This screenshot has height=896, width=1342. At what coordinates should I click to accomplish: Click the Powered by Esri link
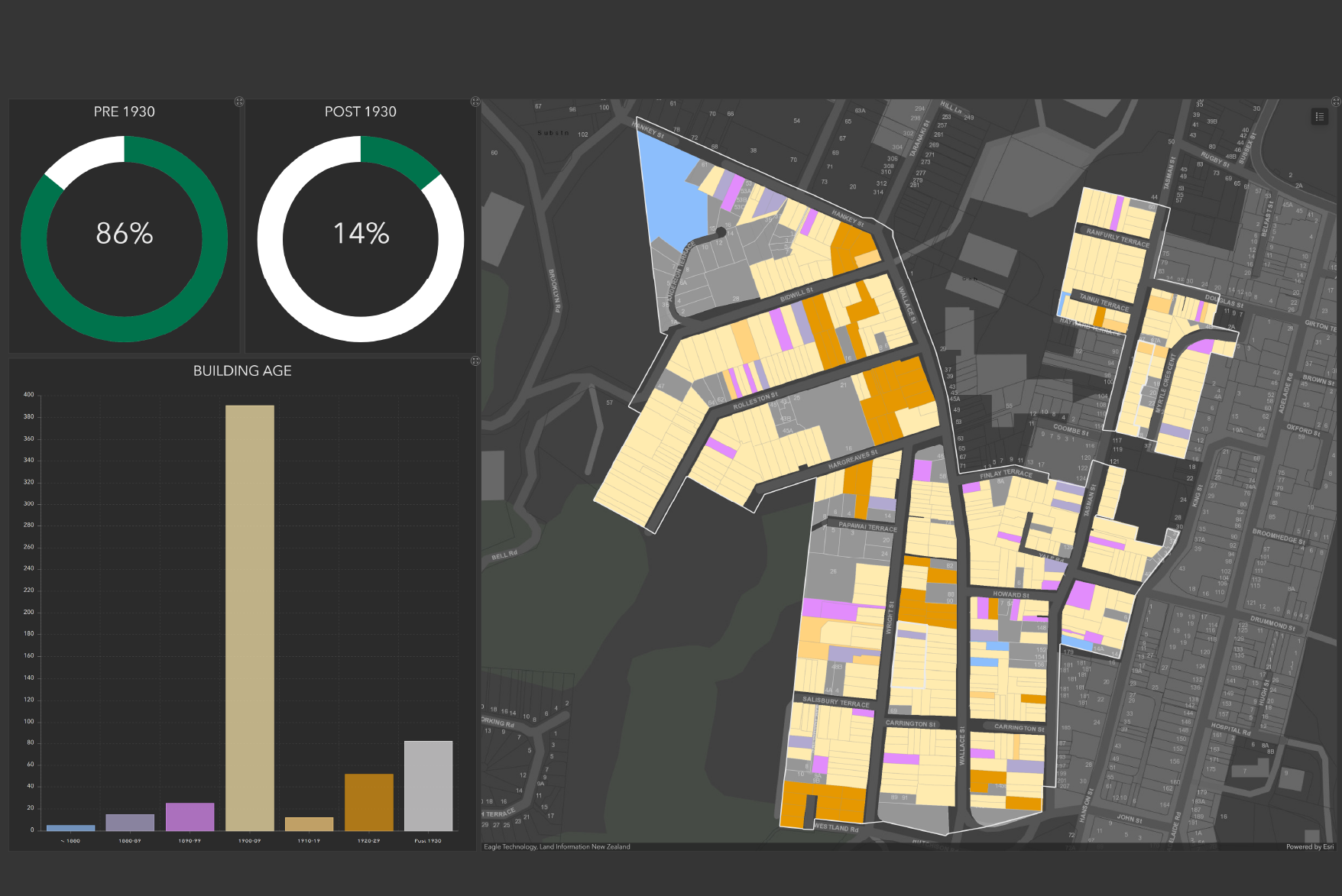(x=1309, y=846)
